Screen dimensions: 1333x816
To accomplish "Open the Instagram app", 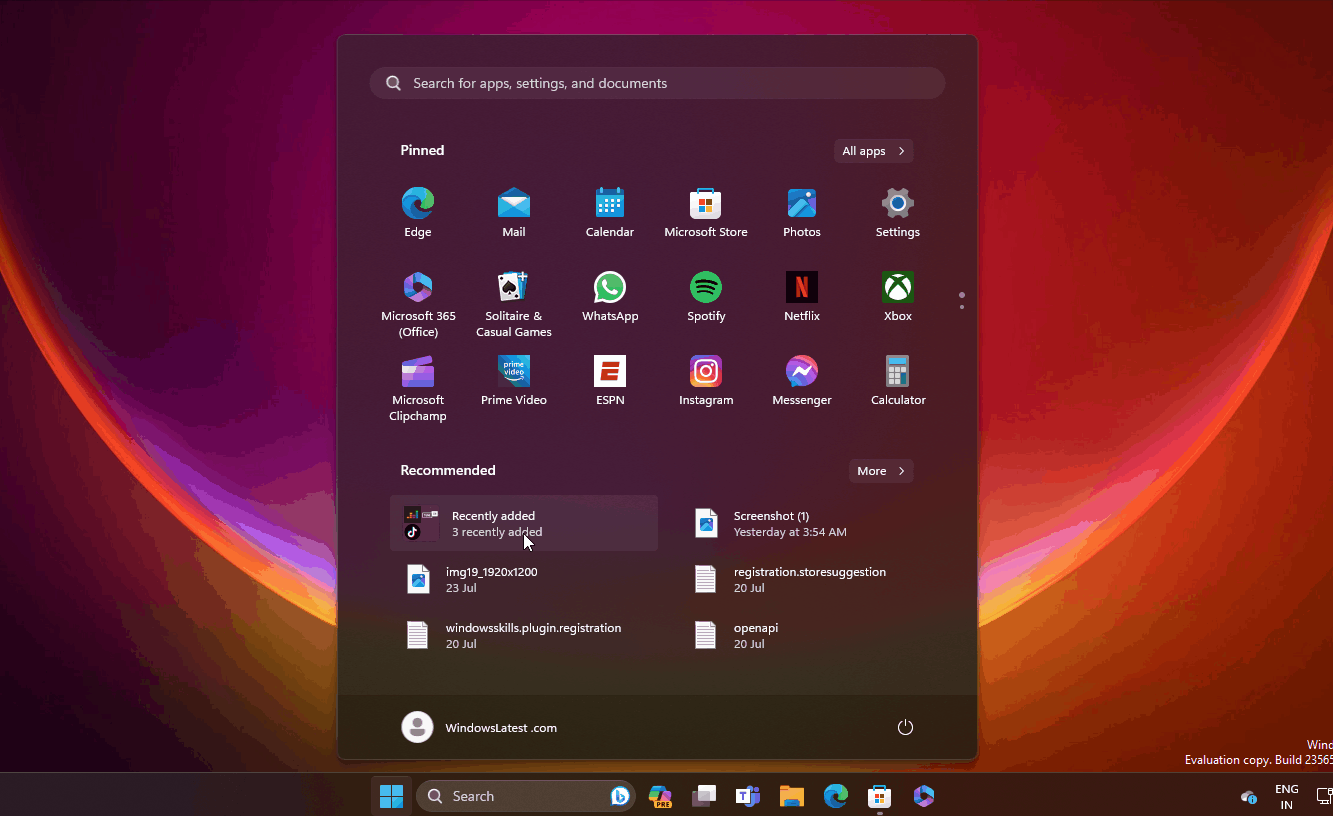I will [706, 381].
